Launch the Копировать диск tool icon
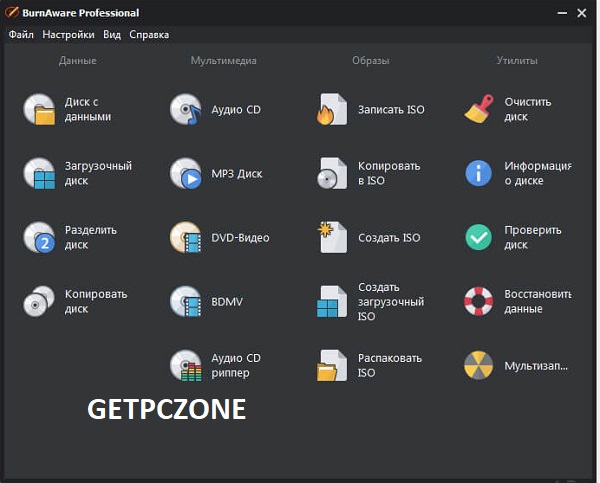 point(40,301)
